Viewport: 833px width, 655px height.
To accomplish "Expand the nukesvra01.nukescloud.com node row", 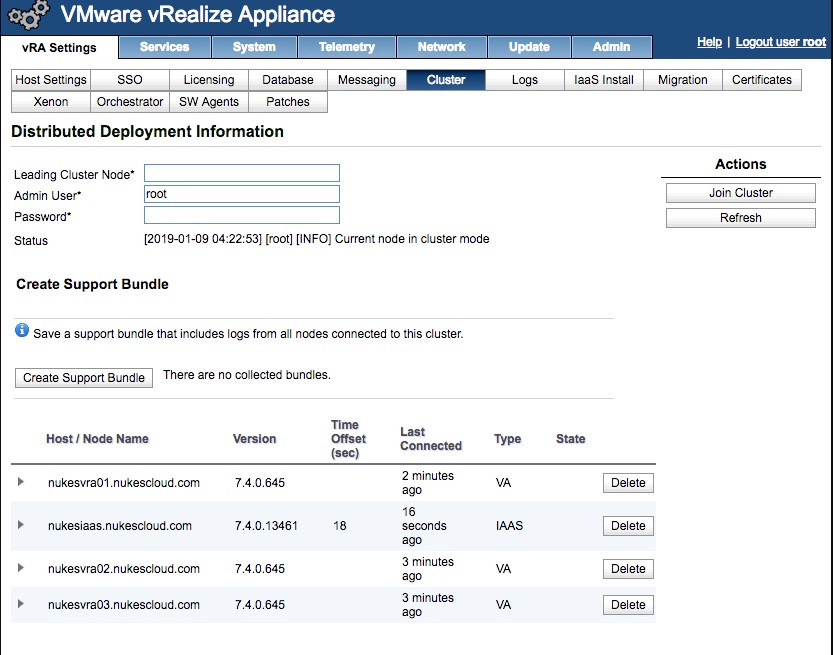I will [x=21, y=482].
